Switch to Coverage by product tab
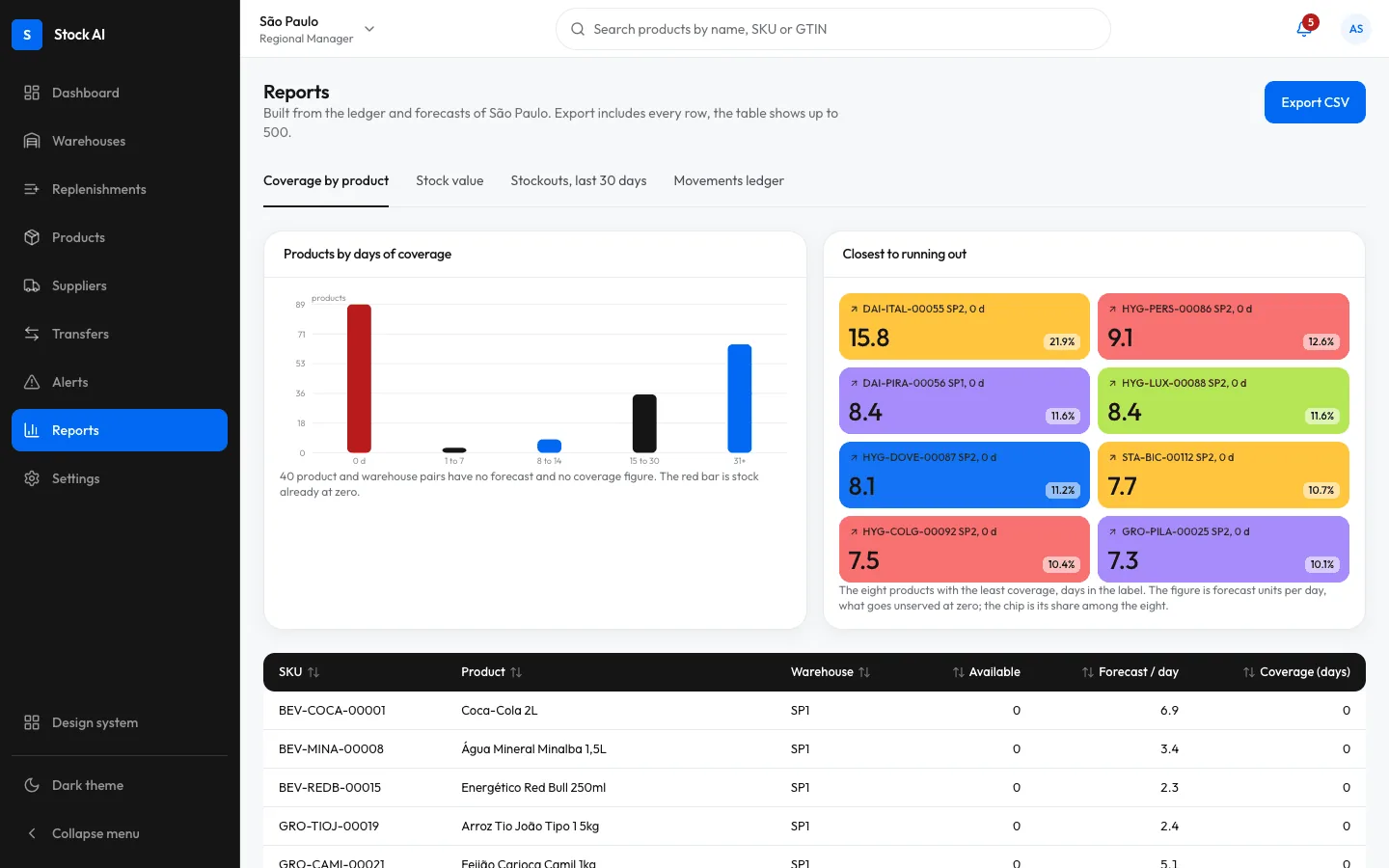This screenshot has height=868, width=1389. [x=326, y=181]
